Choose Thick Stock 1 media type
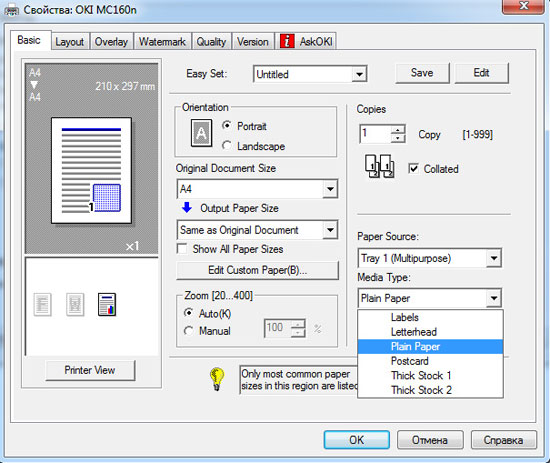 [430, 375]
